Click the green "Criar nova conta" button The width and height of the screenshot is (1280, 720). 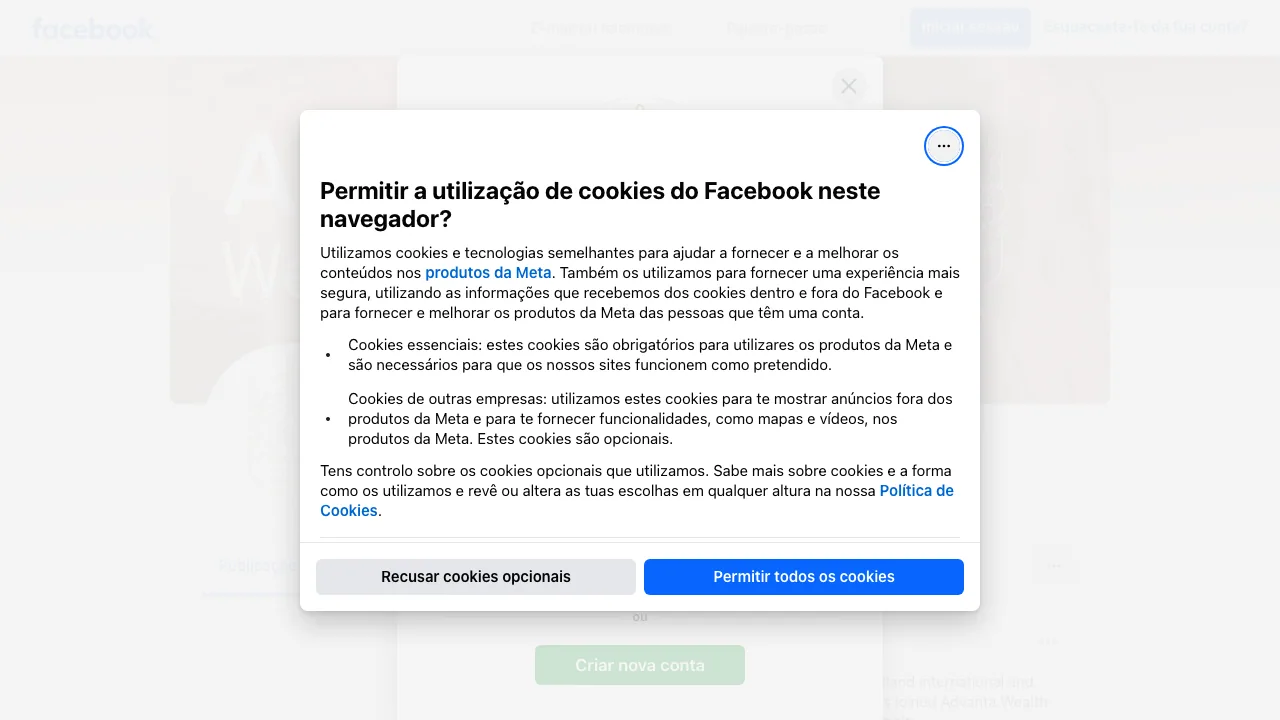coord(640,665)
